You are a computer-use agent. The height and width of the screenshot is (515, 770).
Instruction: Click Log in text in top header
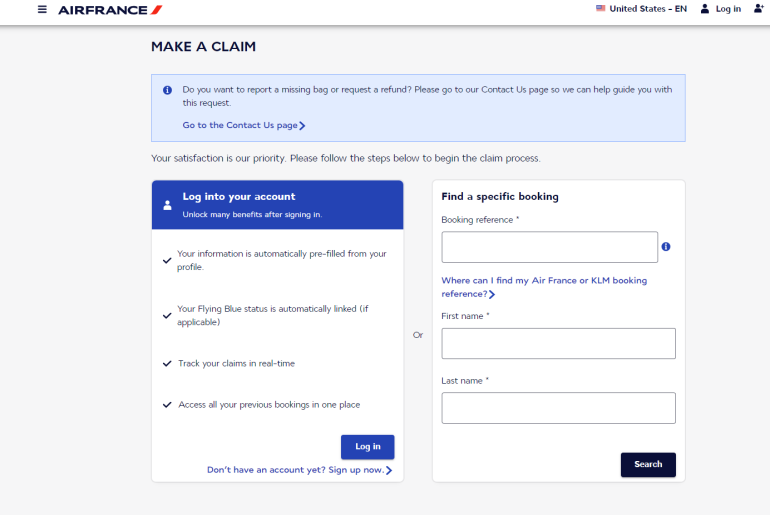click(x=728, y=9)
